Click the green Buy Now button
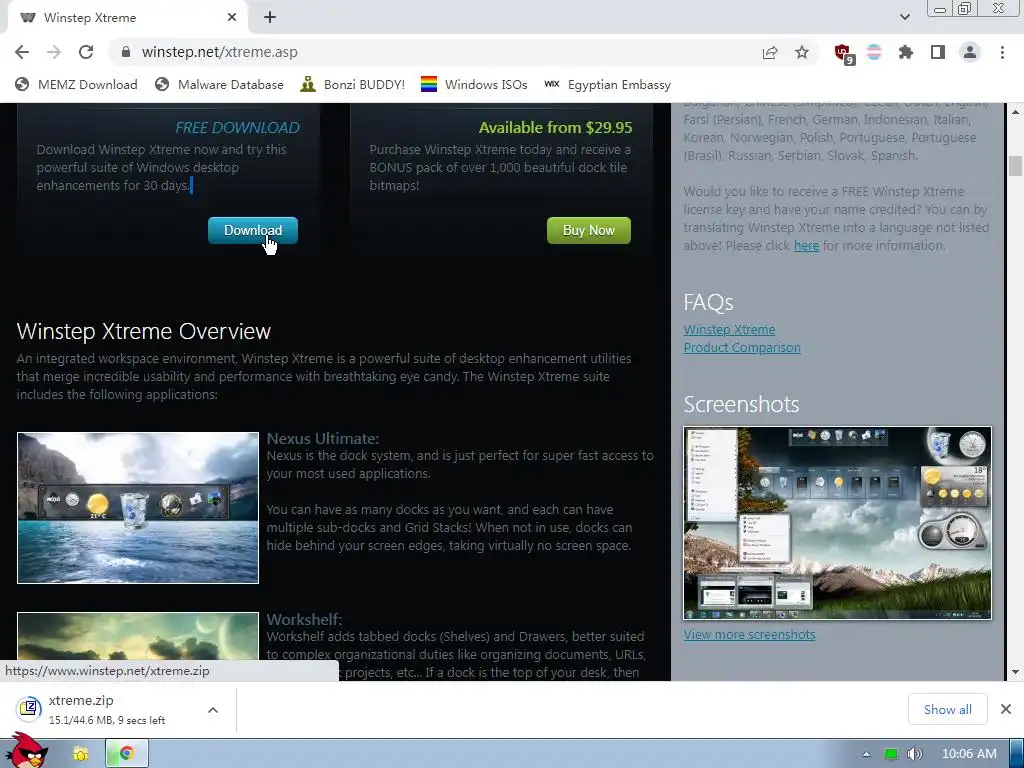The width and height of the screenshot is (1024, 768). (588, 231)
